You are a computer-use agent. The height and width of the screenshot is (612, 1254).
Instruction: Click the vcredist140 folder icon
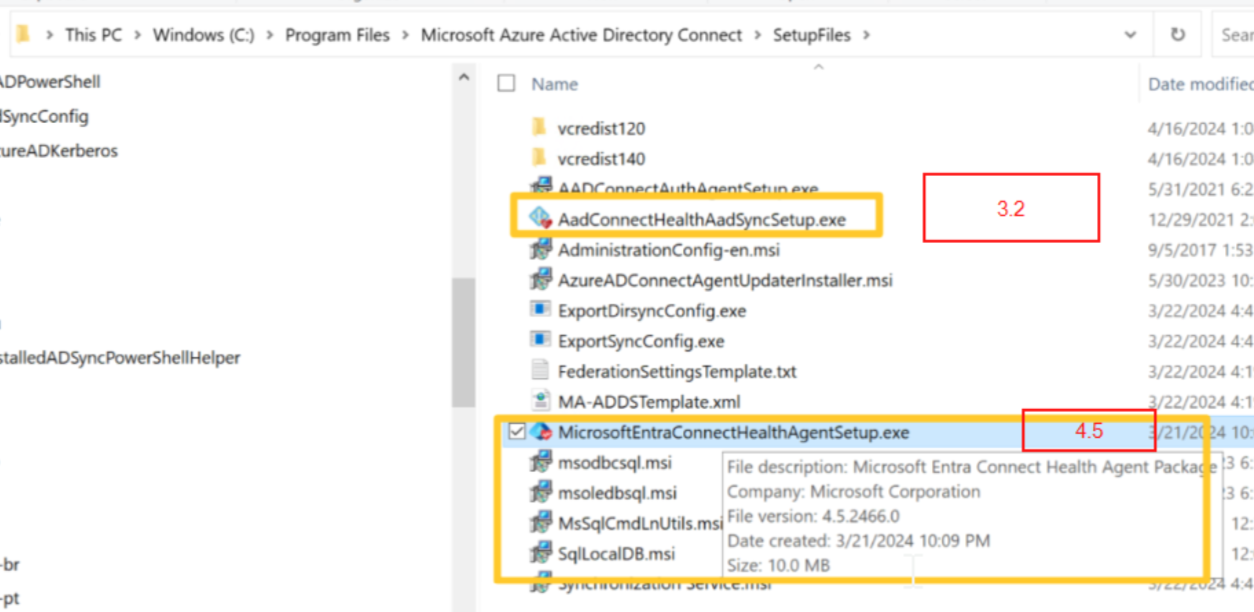pyautogui.click(x=540, y=158)
